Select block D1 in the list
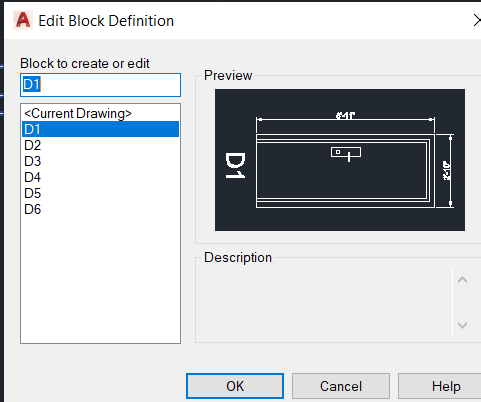Screen dimensions: 481x402 [100, 129]
